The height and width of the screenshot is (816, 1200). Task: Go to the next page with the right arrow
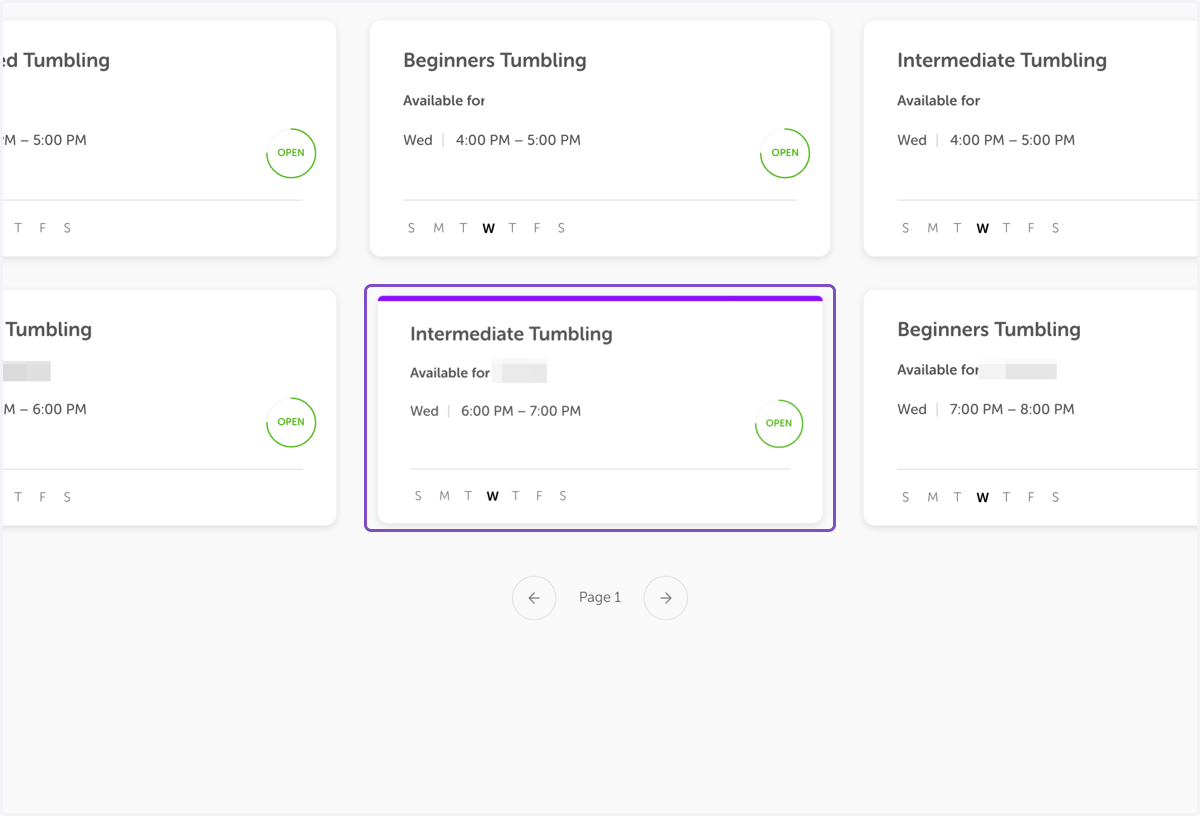tap(666, 598)
